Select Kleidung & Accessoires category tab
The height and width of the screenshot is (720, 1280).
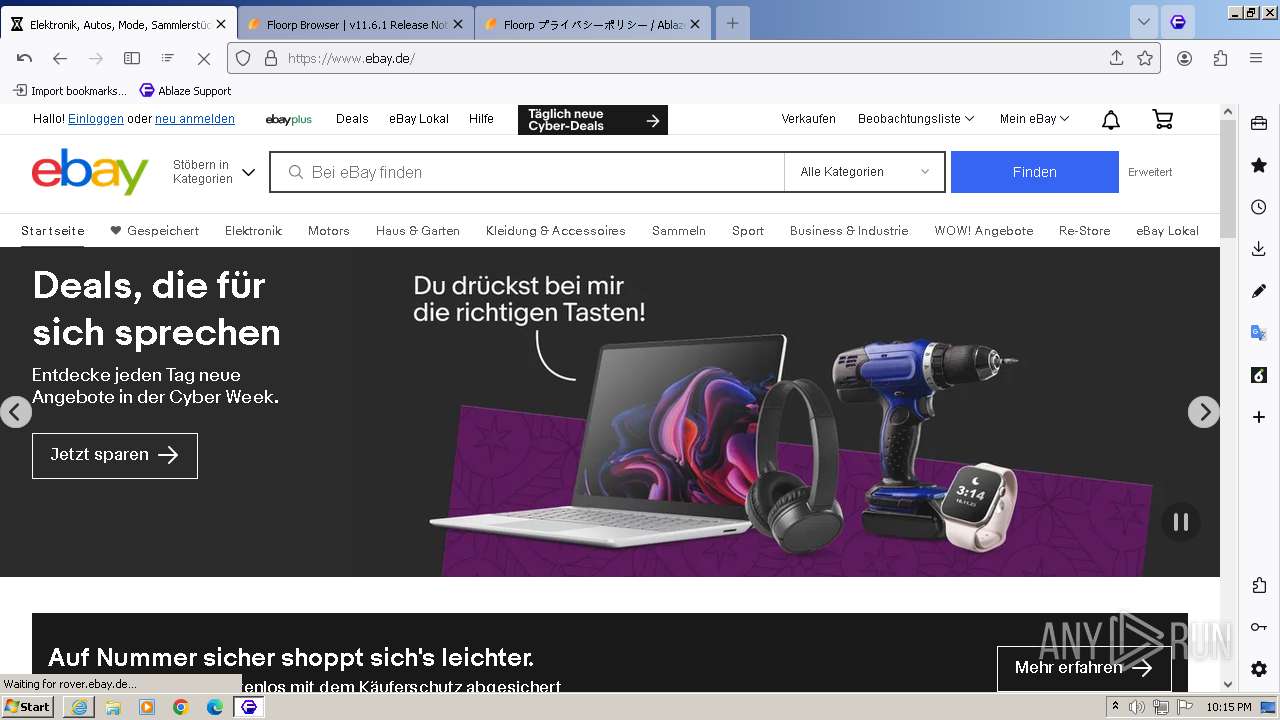pos(556,231)
